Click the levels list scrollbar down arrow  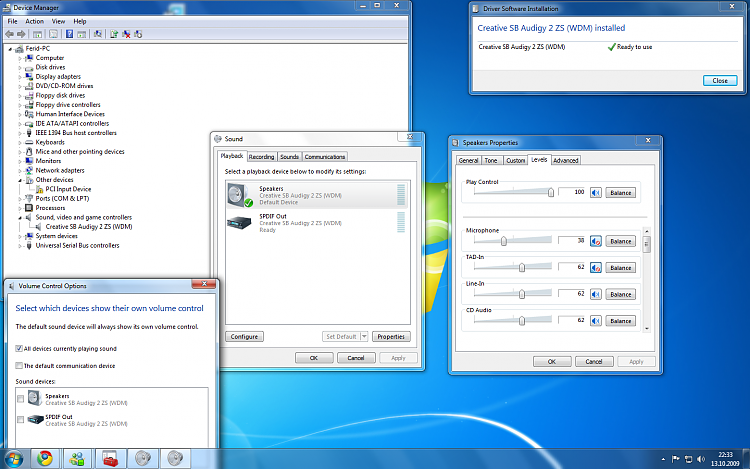click(x=647, y=328)
